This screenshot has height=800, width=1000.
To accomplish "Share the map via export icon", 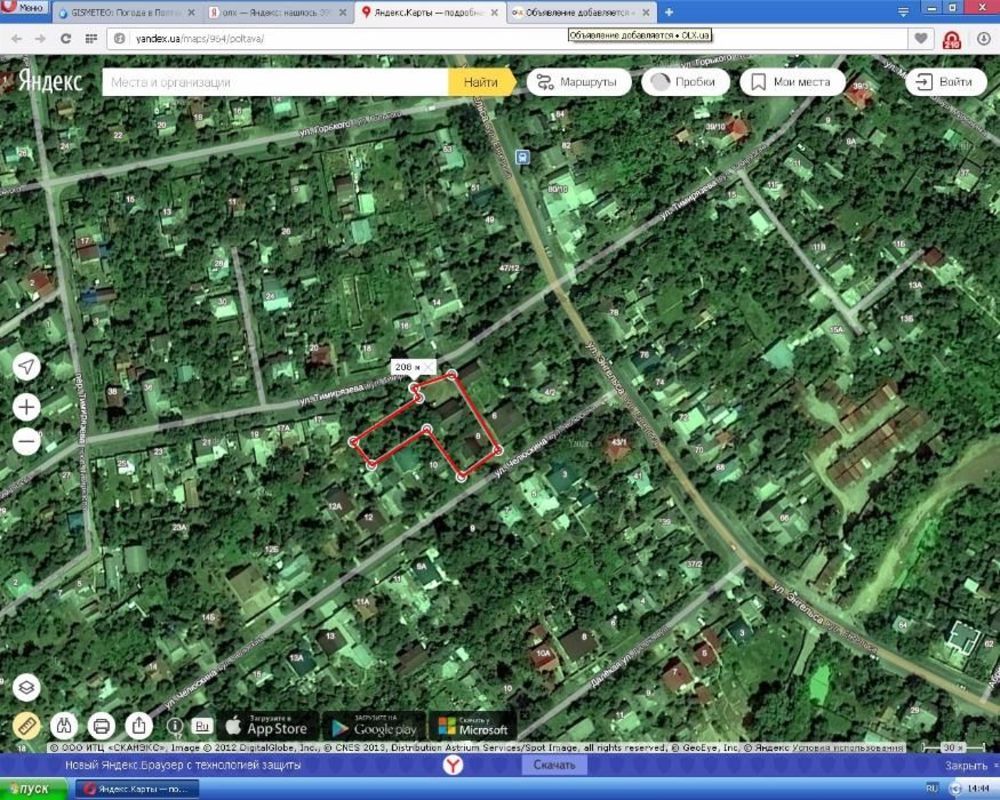I will click(139, 725).
